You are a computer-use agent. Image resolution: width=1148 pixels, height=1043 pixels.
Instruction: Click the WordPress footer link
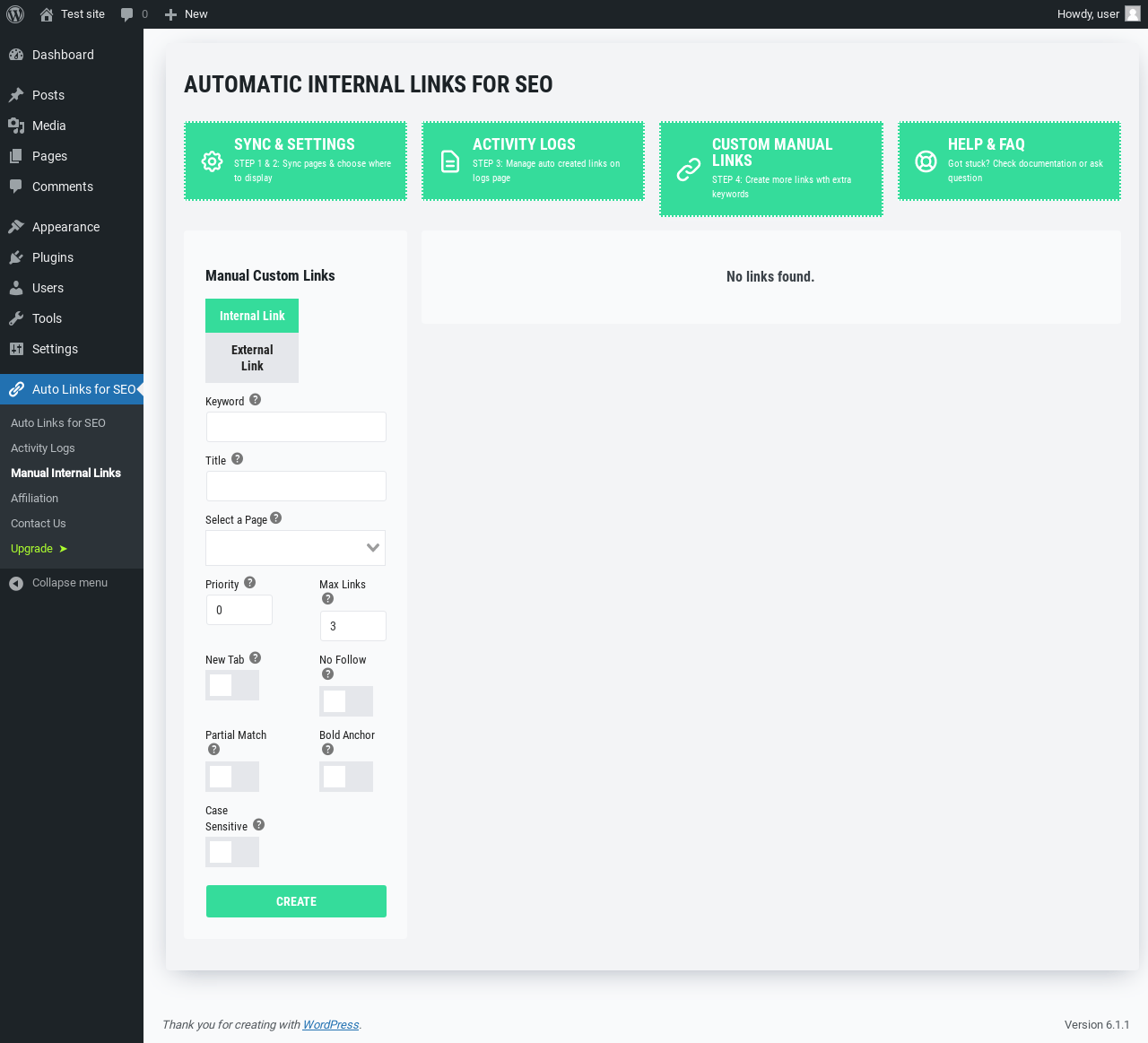click(331, 1025)
